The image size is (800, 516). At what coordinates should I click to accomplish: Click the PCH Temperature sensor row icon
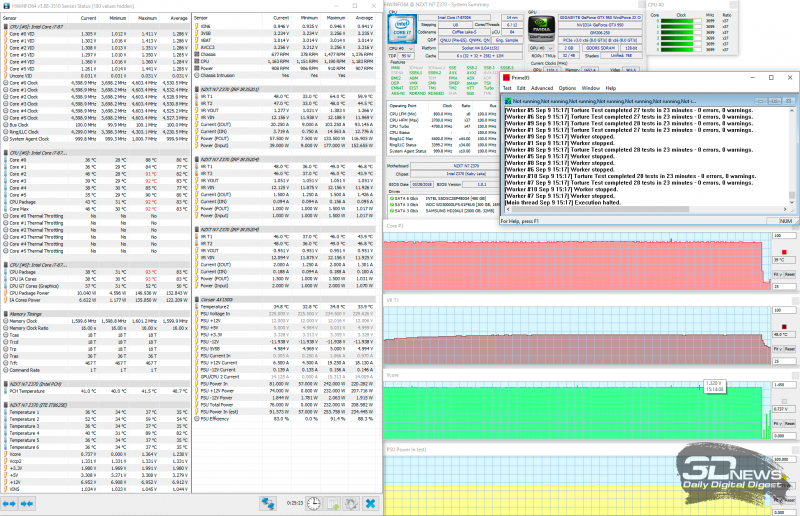tap(6, 391)
